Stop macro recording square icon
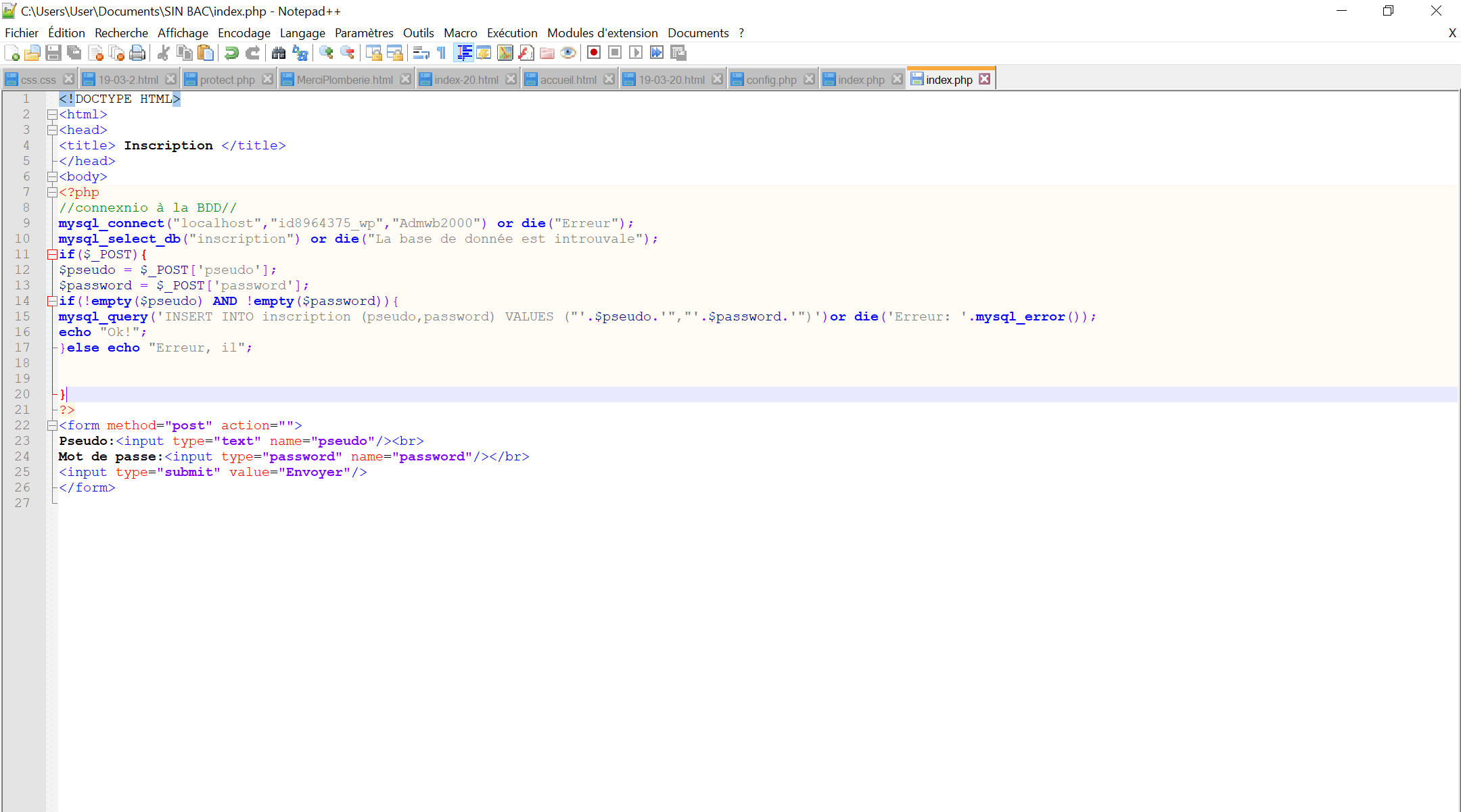 coord(615,53)
